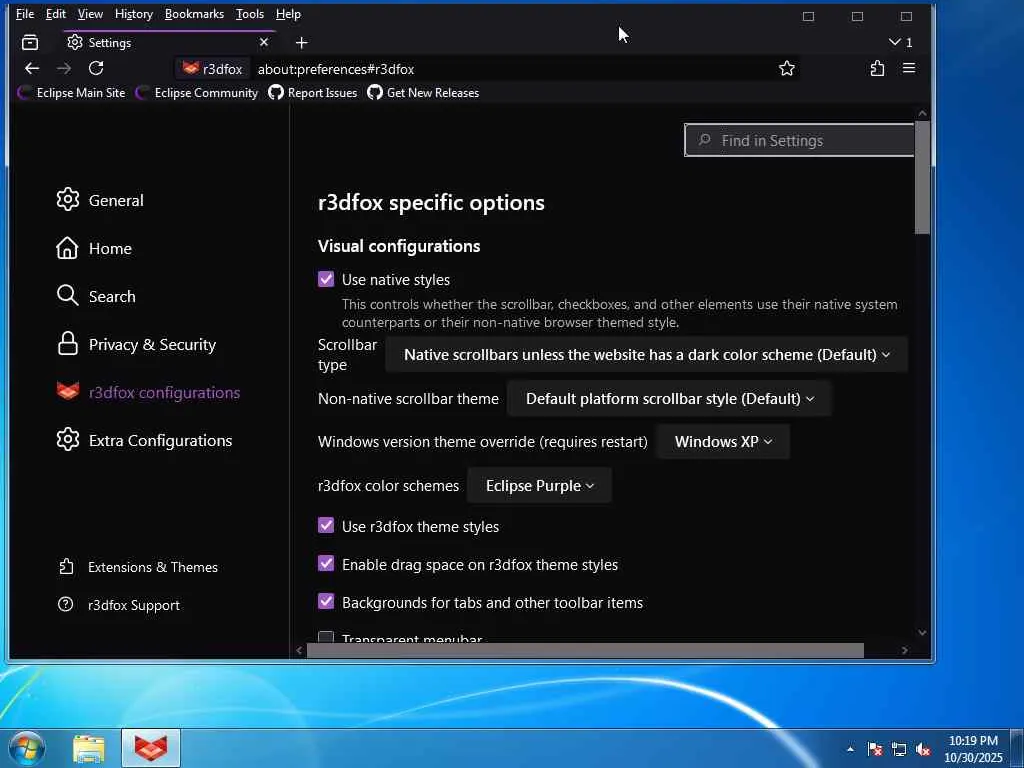
Task: Click the vertical scrollbar thumb
Action: 922,178
